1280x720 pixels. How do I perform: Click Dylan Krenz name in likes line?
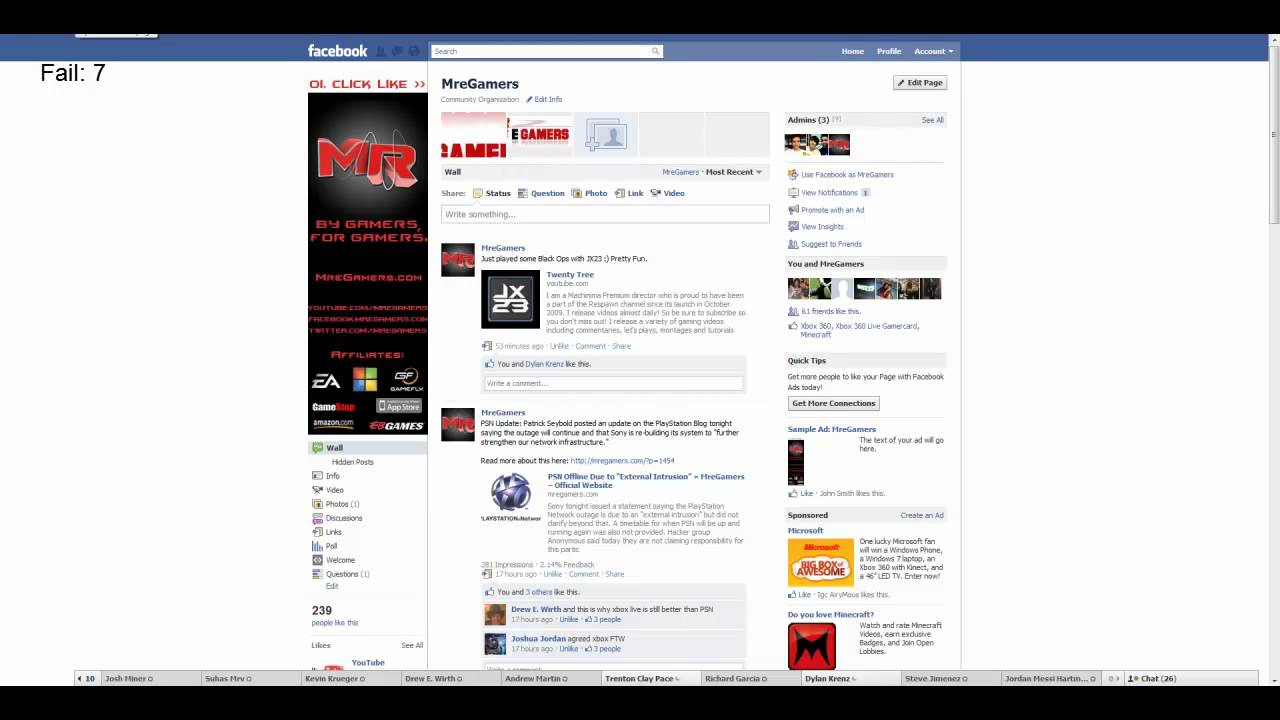pos(544,364)
